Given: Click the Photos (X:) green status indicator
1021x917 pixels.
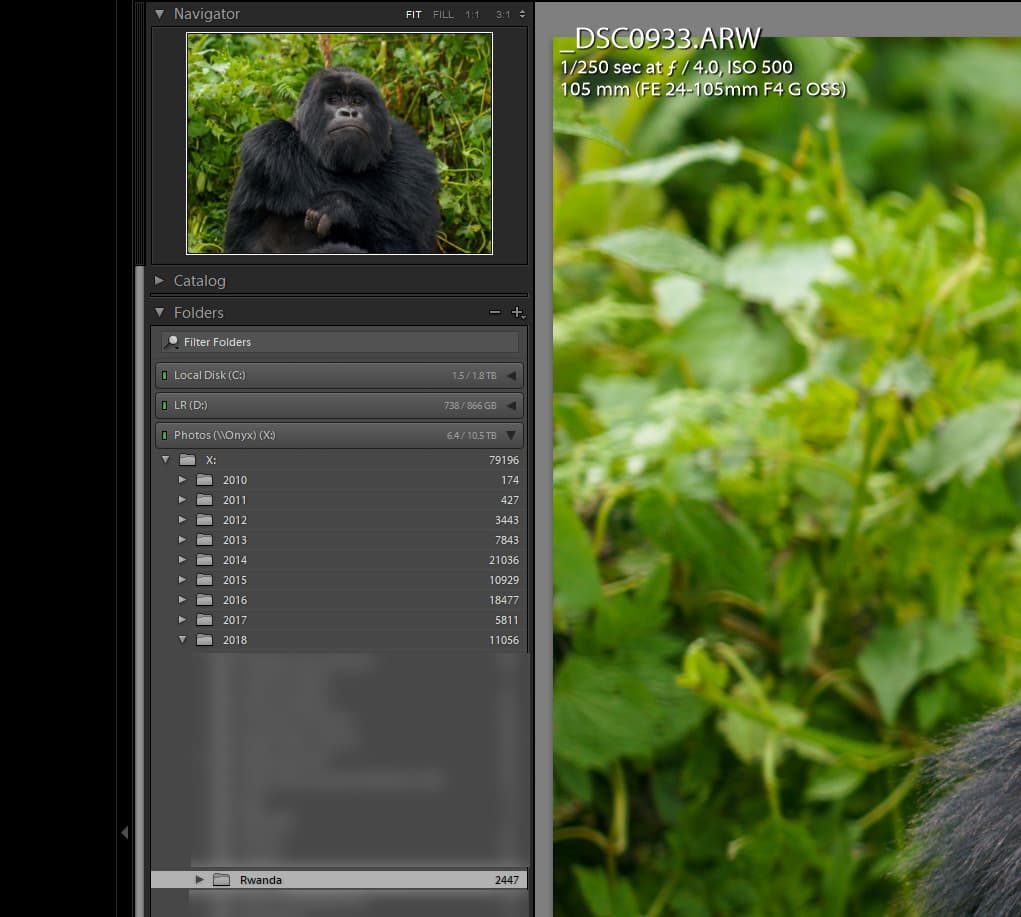Looking at the screenshot, I should [164, 435].
